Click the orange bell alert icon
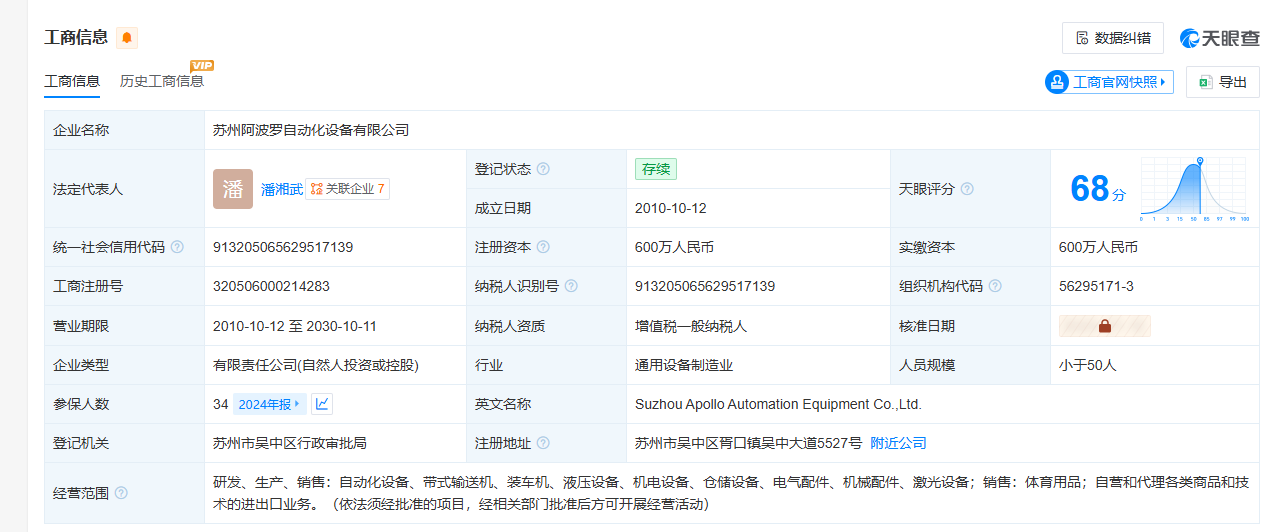1274x532 pixels. pos(127,38)
